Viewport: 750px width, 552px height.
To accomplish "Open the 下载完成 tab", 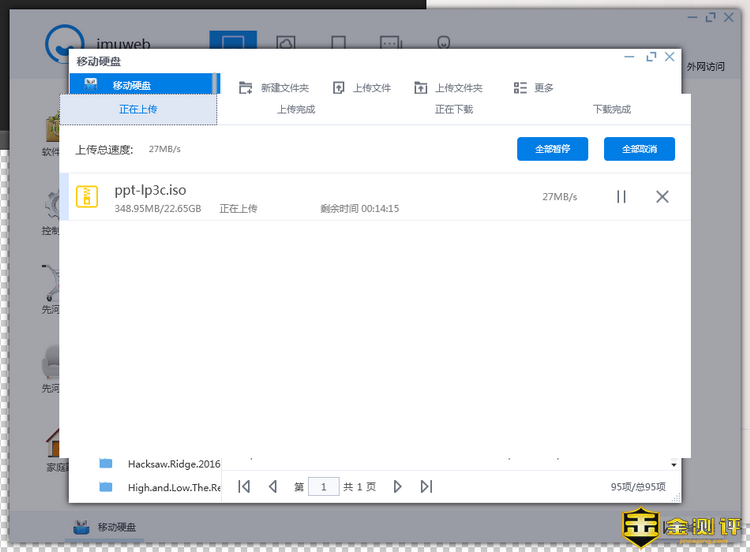I will (612, 109).
